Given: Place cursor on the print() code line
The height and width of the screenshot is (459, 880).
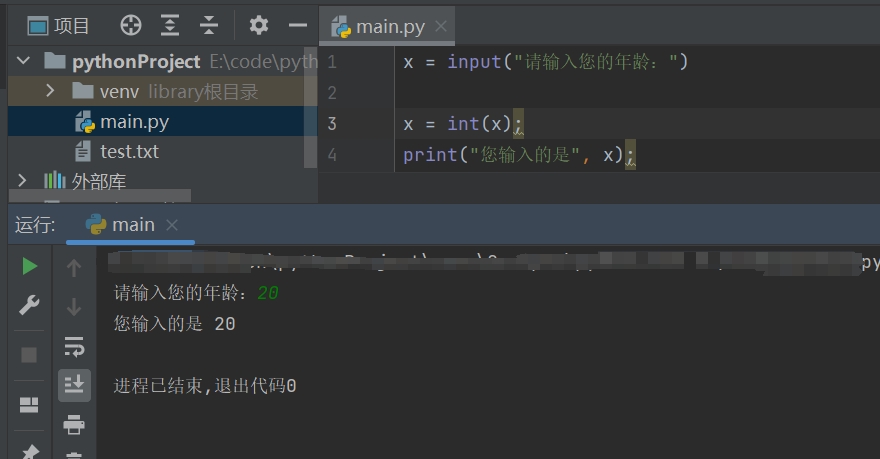Looking at the screenshot, I should point(519,154).
